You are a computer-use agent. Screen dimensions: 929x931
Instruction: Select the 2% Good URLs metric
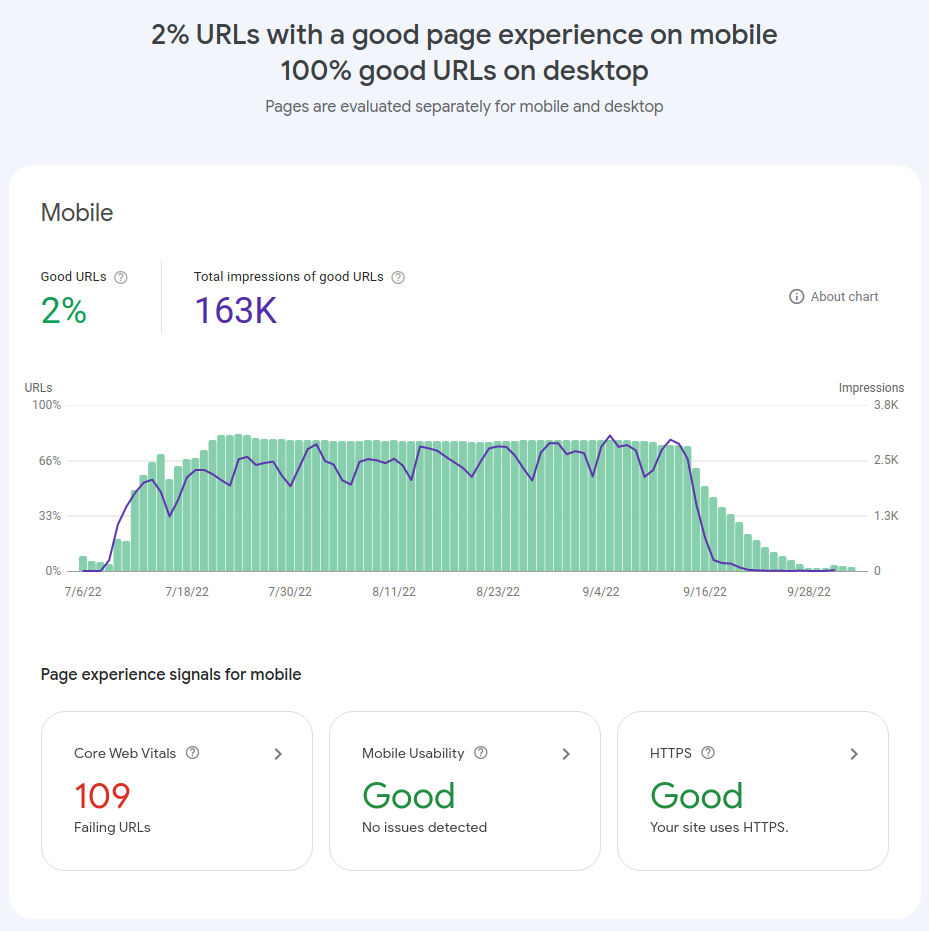point(64,311)
